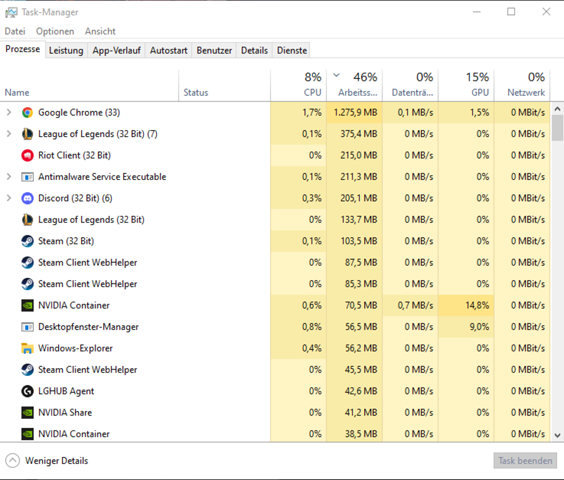Image resolution: width=564 pixels, height=480 pixels.
Task: Click the League of Legends (7) icon
Action: click(27, 134)
